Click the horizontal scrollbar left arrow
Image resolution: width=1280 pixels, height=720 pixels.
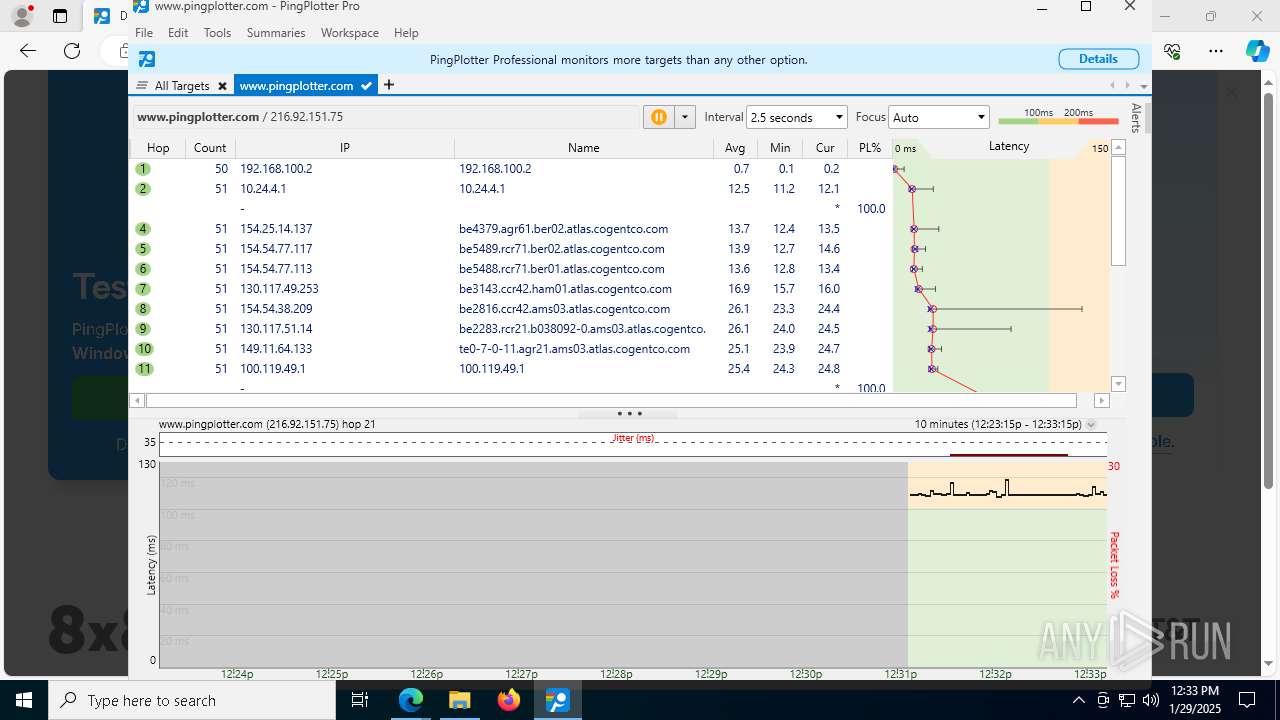pyautogui.click(x=138, y=400)
